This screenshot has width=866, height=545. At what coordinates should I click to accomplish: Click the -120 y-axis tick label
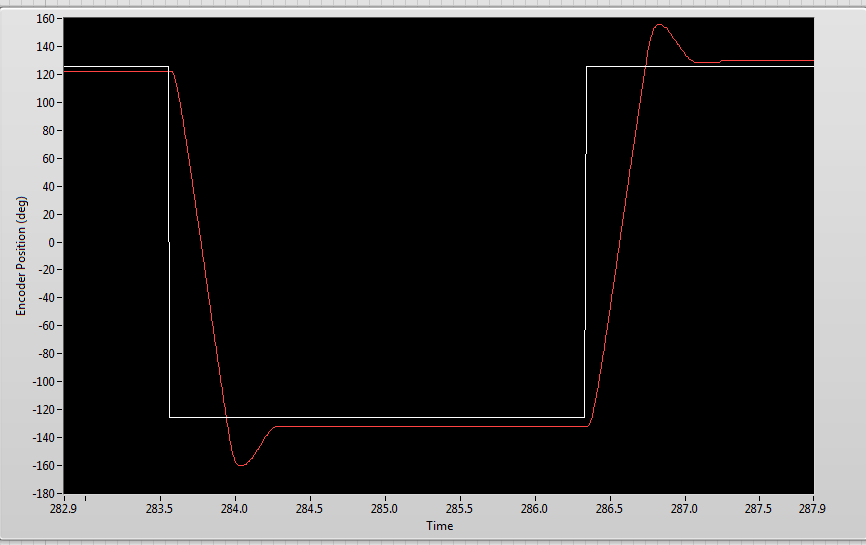[x=44, y=410]
